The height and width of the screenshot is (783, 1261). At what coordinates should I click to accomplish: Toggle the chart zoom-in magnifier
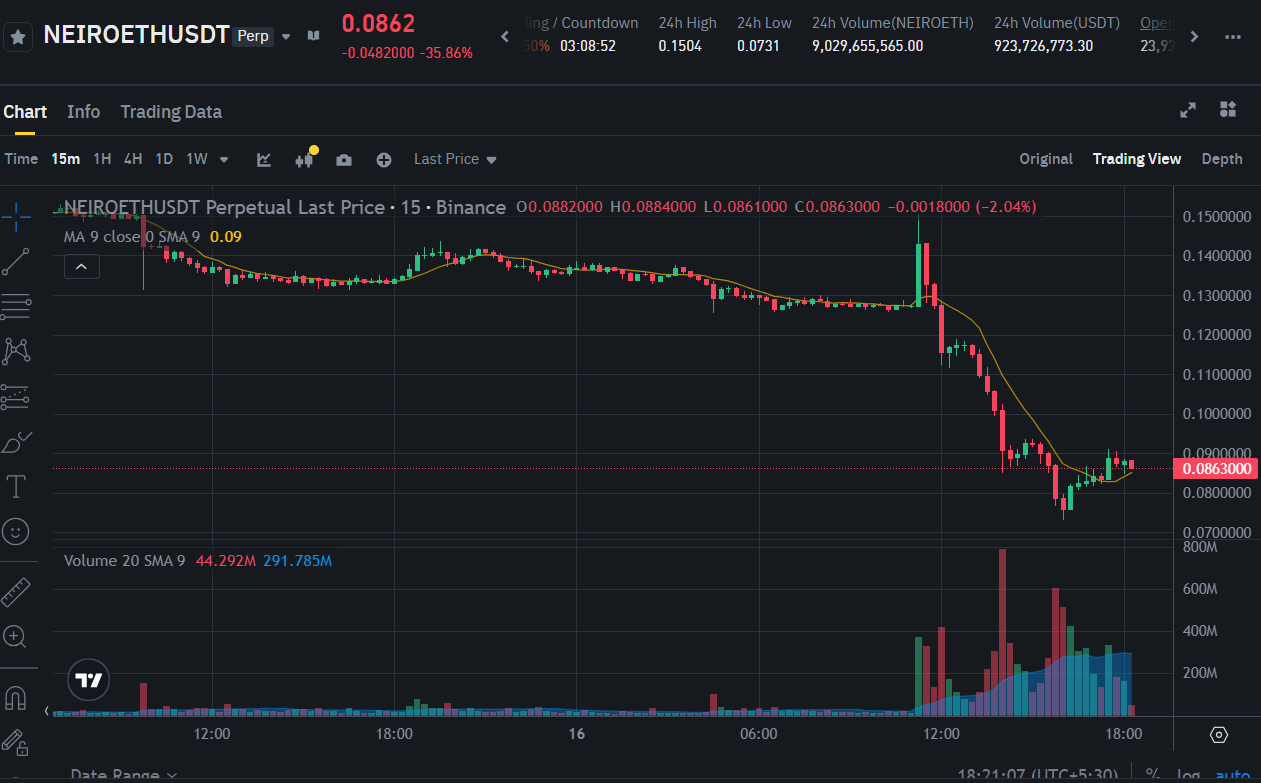tap(18, 637)
